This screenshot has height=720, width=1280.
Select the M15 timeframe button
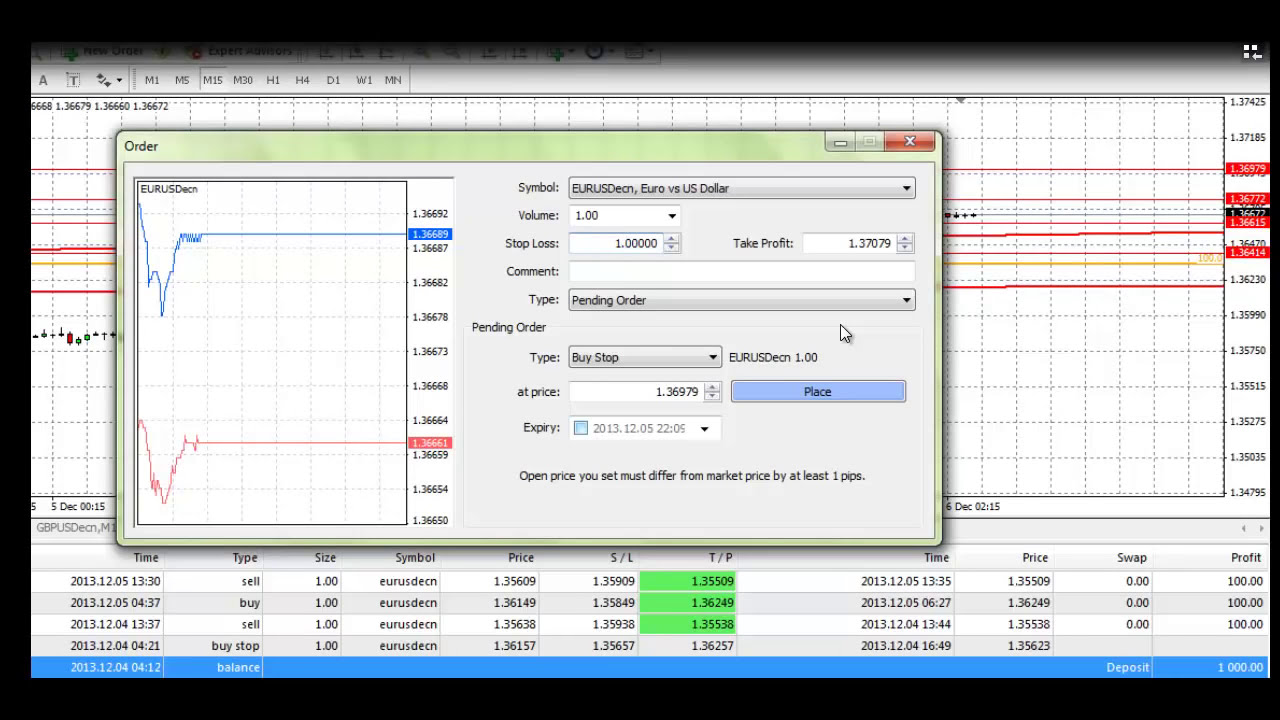[x=212, y=80]
